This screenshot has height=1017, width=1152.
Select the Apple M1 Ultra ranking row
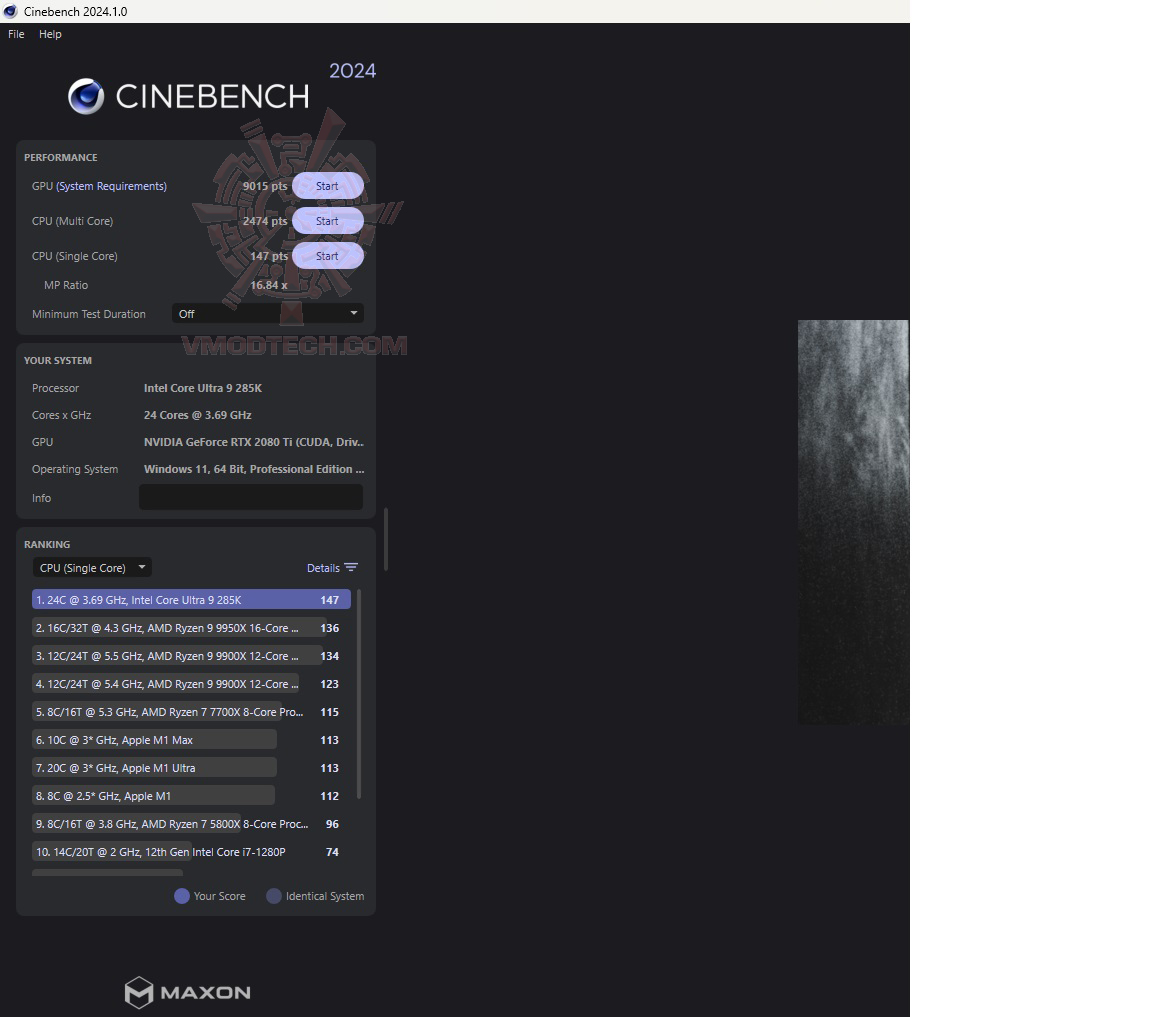[x=191, y=768]
